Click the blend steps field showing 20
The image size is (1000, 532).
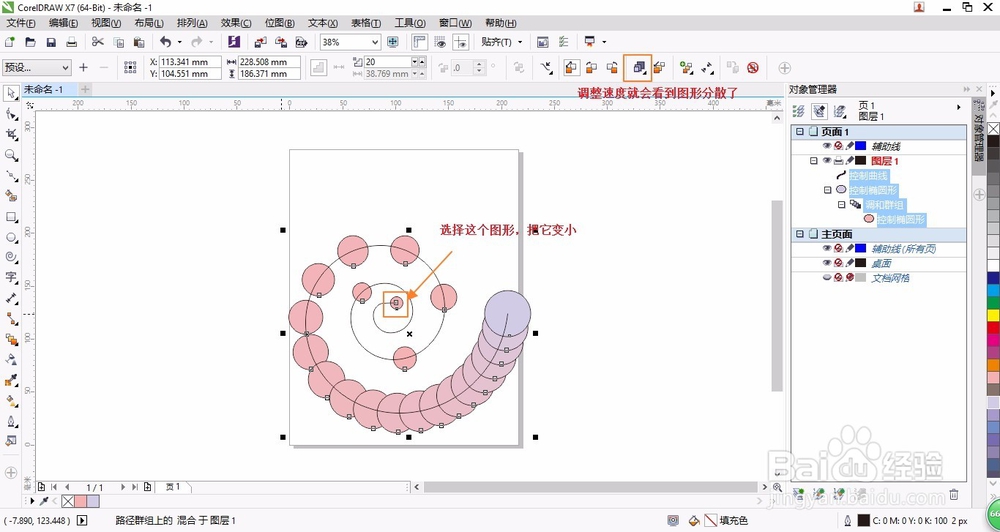(x=387, y=62)
